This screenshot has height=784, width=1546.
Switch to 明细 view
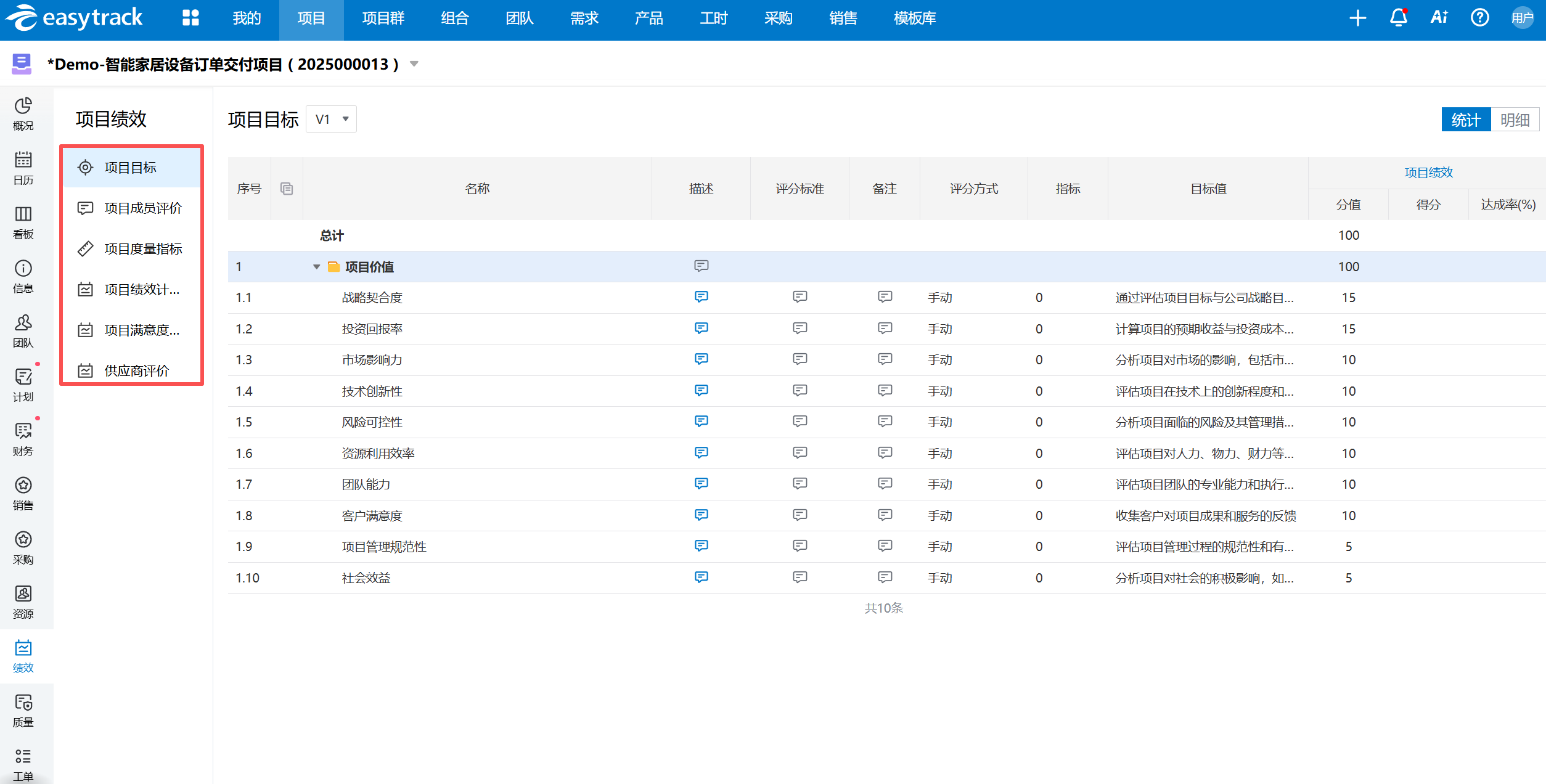(x=1515, y=120)
